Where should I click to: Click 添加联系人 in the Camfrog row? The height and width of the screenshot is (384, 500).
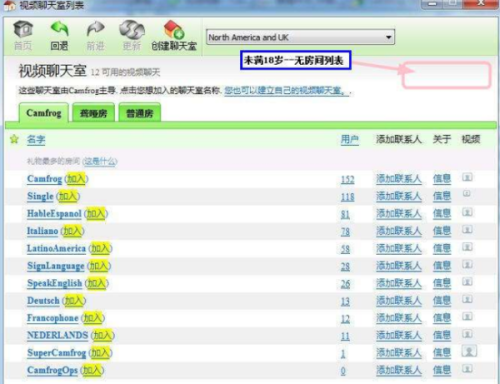click(399, 179)
